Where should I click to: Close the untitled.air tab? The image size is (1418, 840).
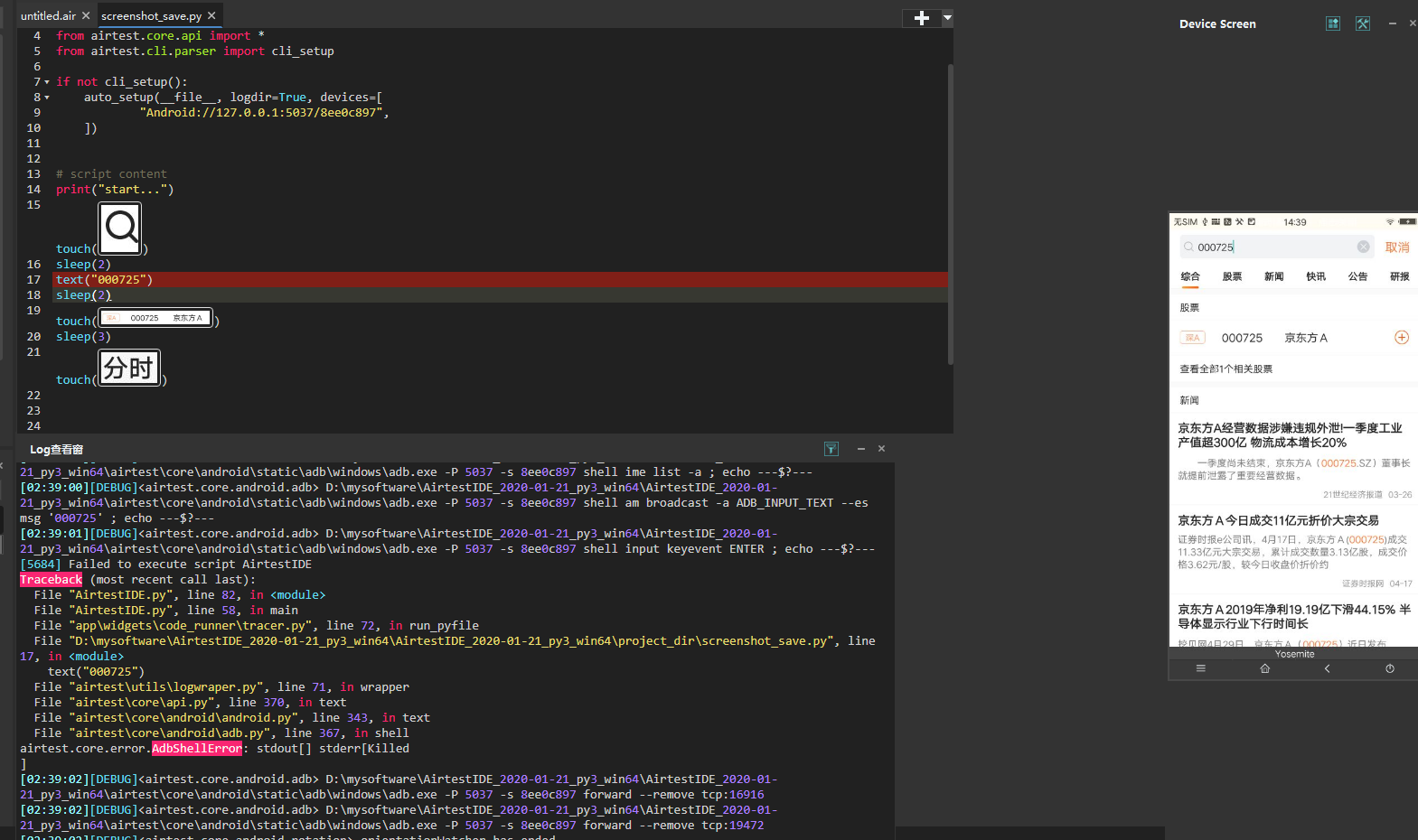pos(86,15)
